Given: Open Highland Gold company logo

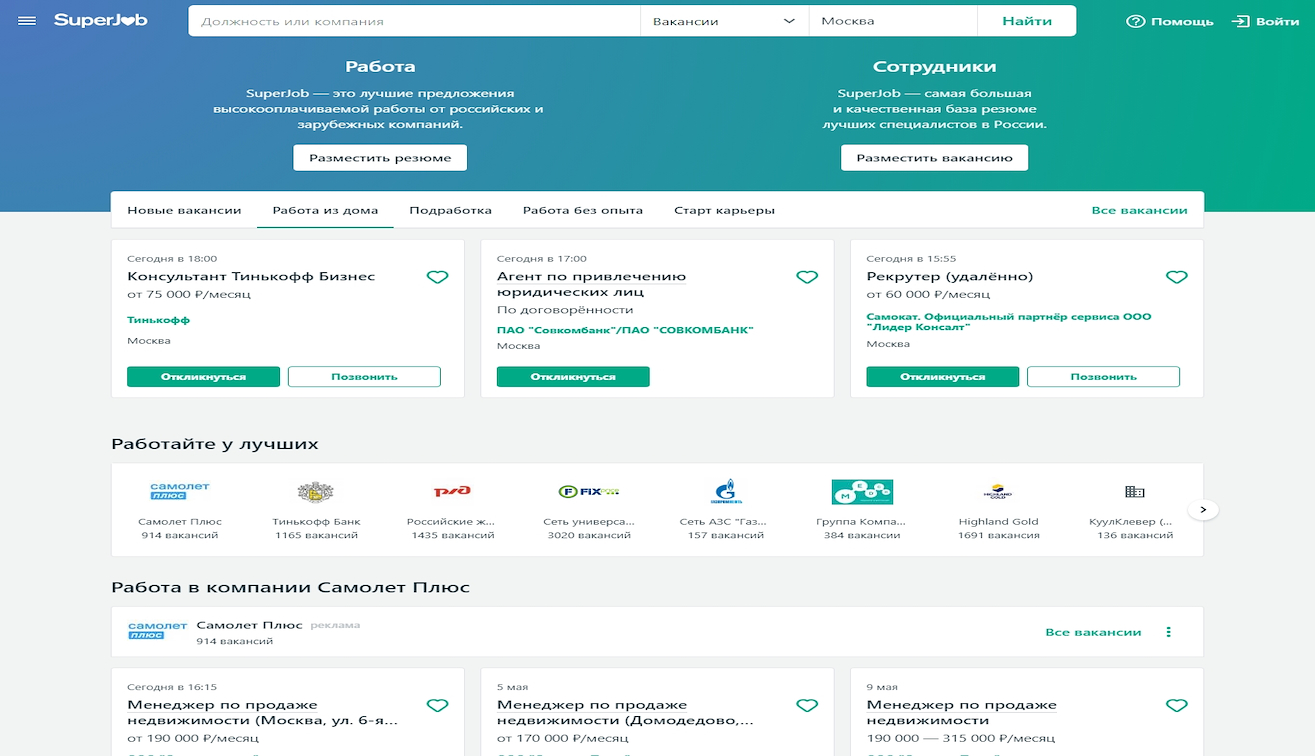Looking at the screenshot, I should point(998,492).
